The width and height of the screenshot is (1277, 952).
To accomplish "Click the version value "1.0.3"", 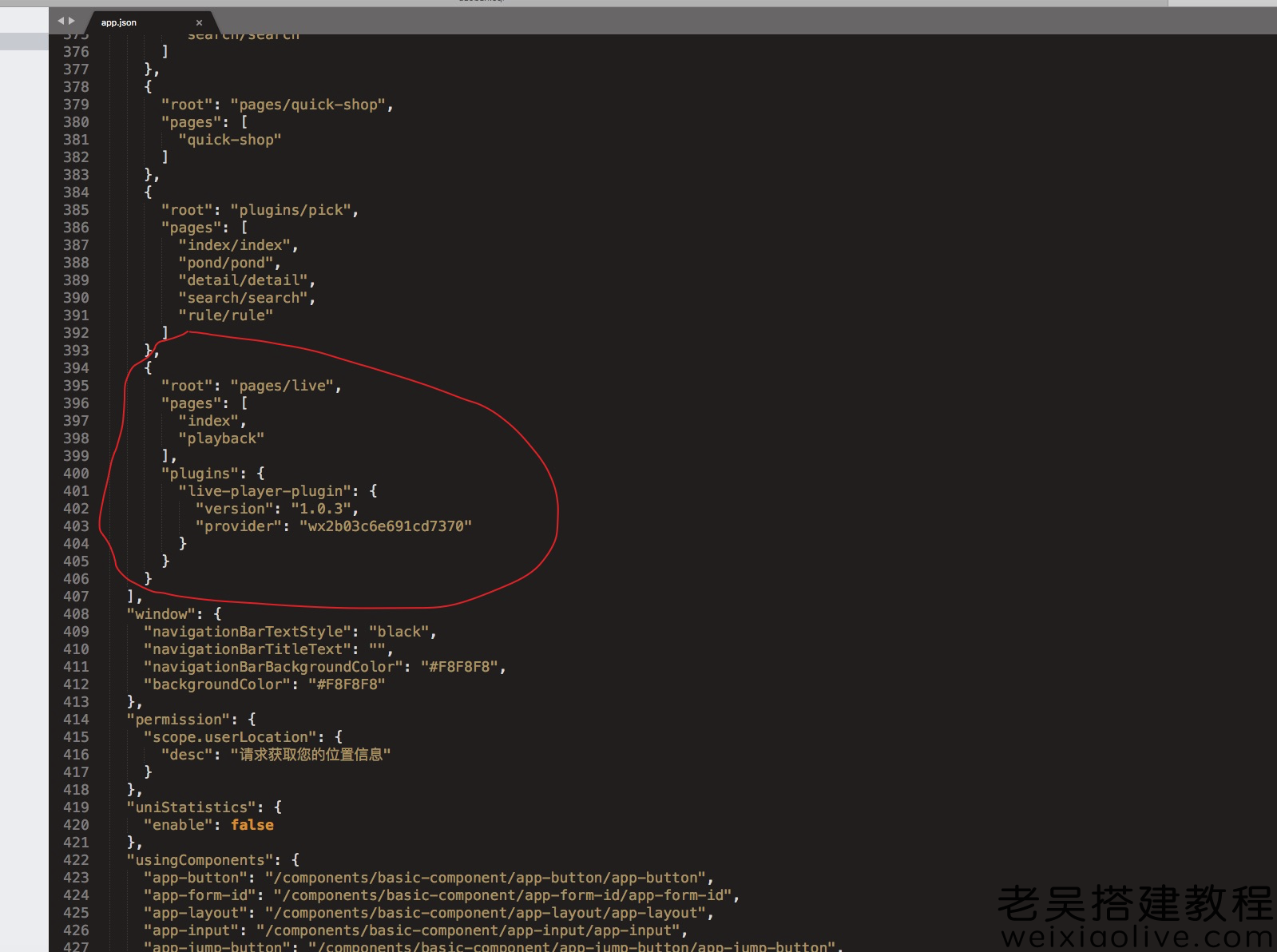I will pos(322,509).
